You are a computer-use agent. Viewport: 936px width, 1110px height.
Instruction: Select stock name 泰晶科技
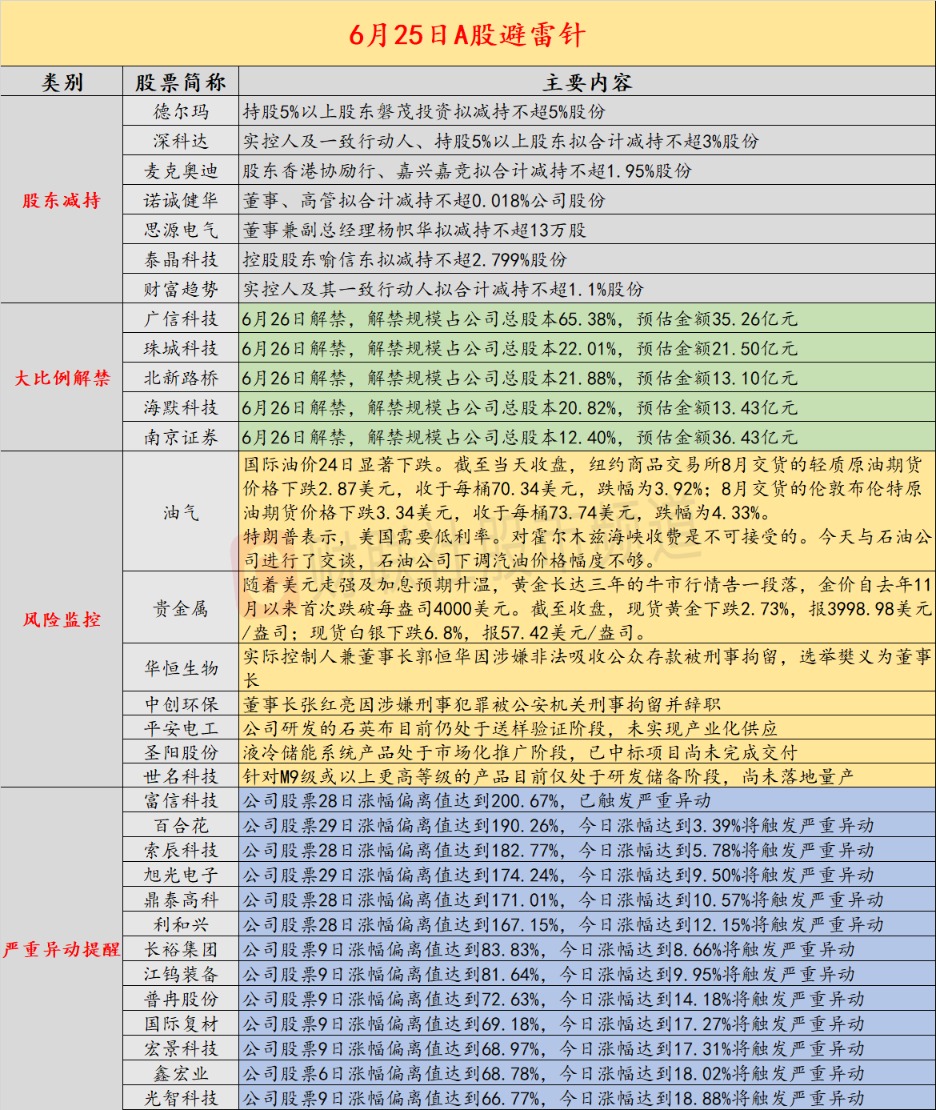[181, 260]
